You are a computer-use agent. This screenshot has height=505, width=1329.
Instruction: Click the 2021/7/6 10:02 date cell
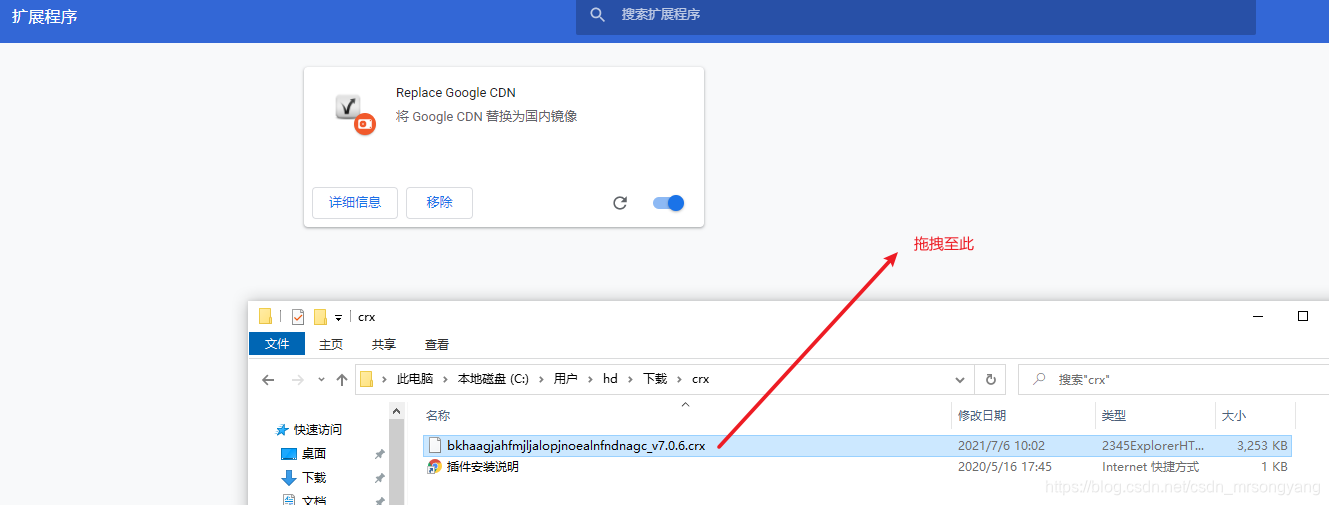[x=1001, y=446]
